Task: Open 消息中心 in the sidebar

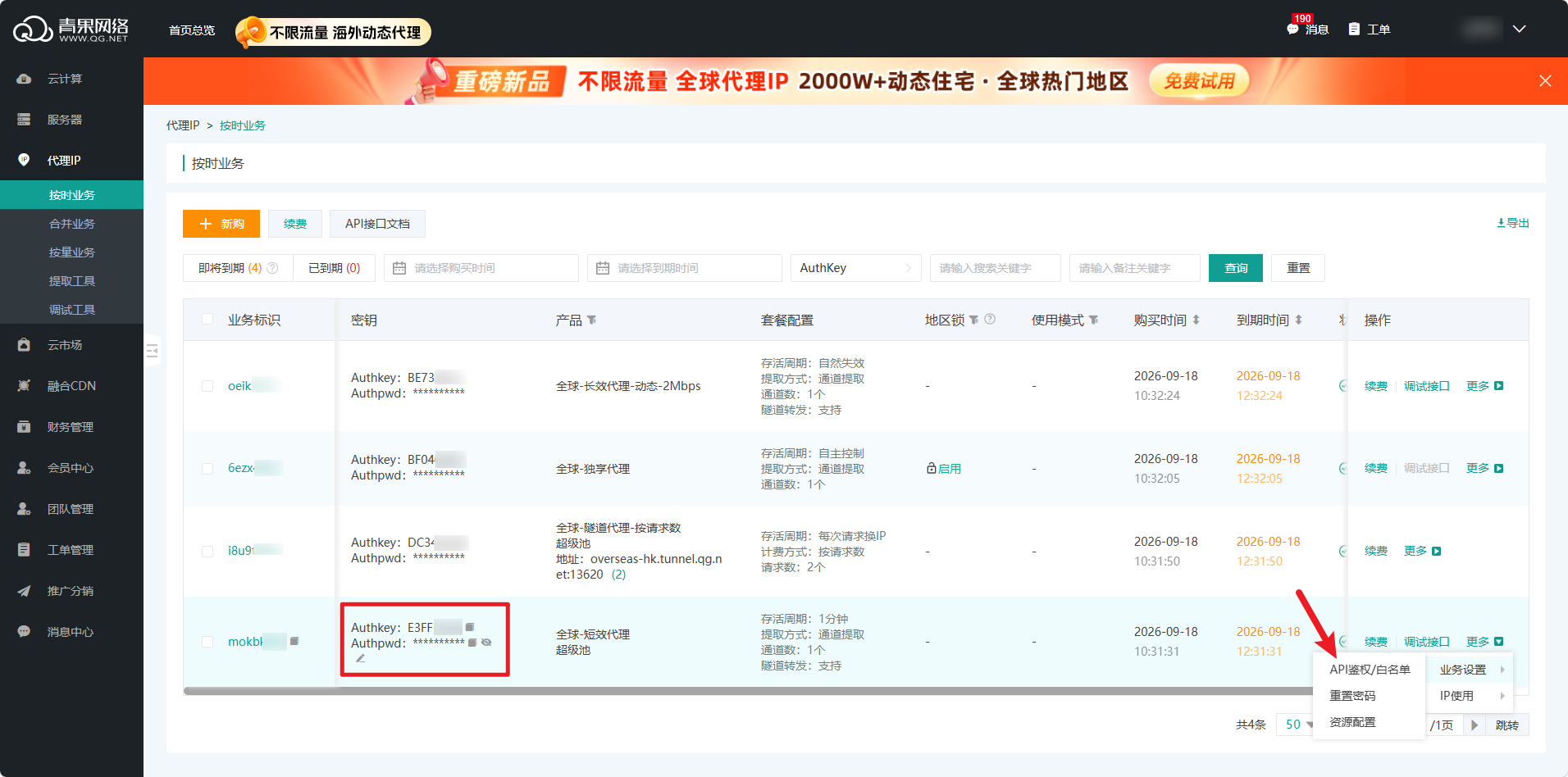Action: click(71, 632)
